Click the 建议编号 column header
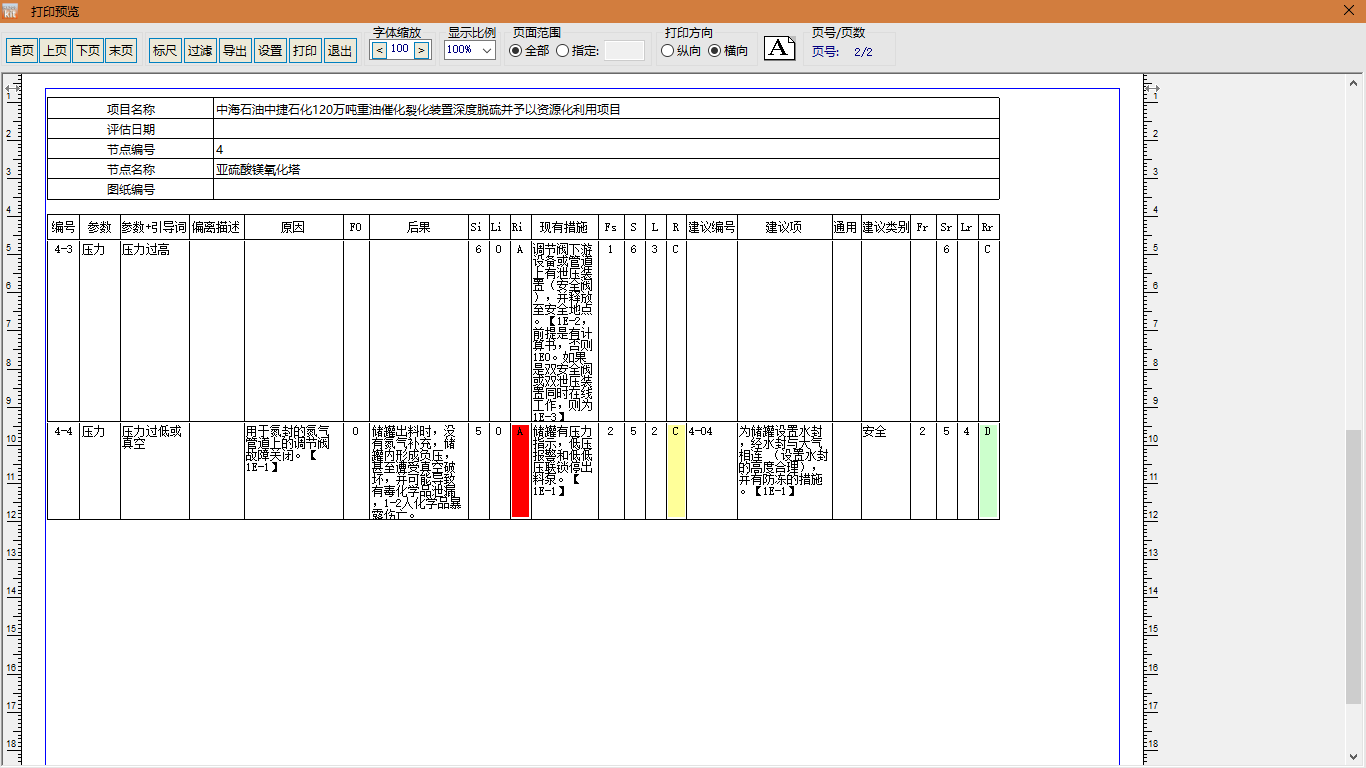1366x768 pixels. pos(712,227)
